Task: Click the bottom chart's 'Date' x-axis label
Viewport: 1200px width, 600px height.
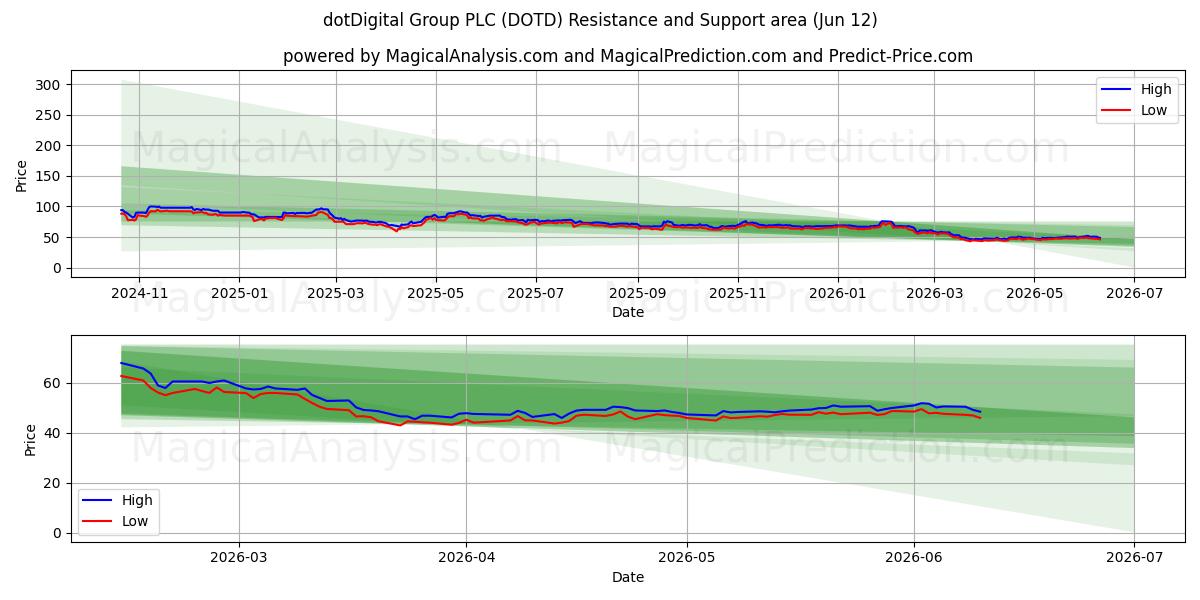Action: (x=628, y=577)
